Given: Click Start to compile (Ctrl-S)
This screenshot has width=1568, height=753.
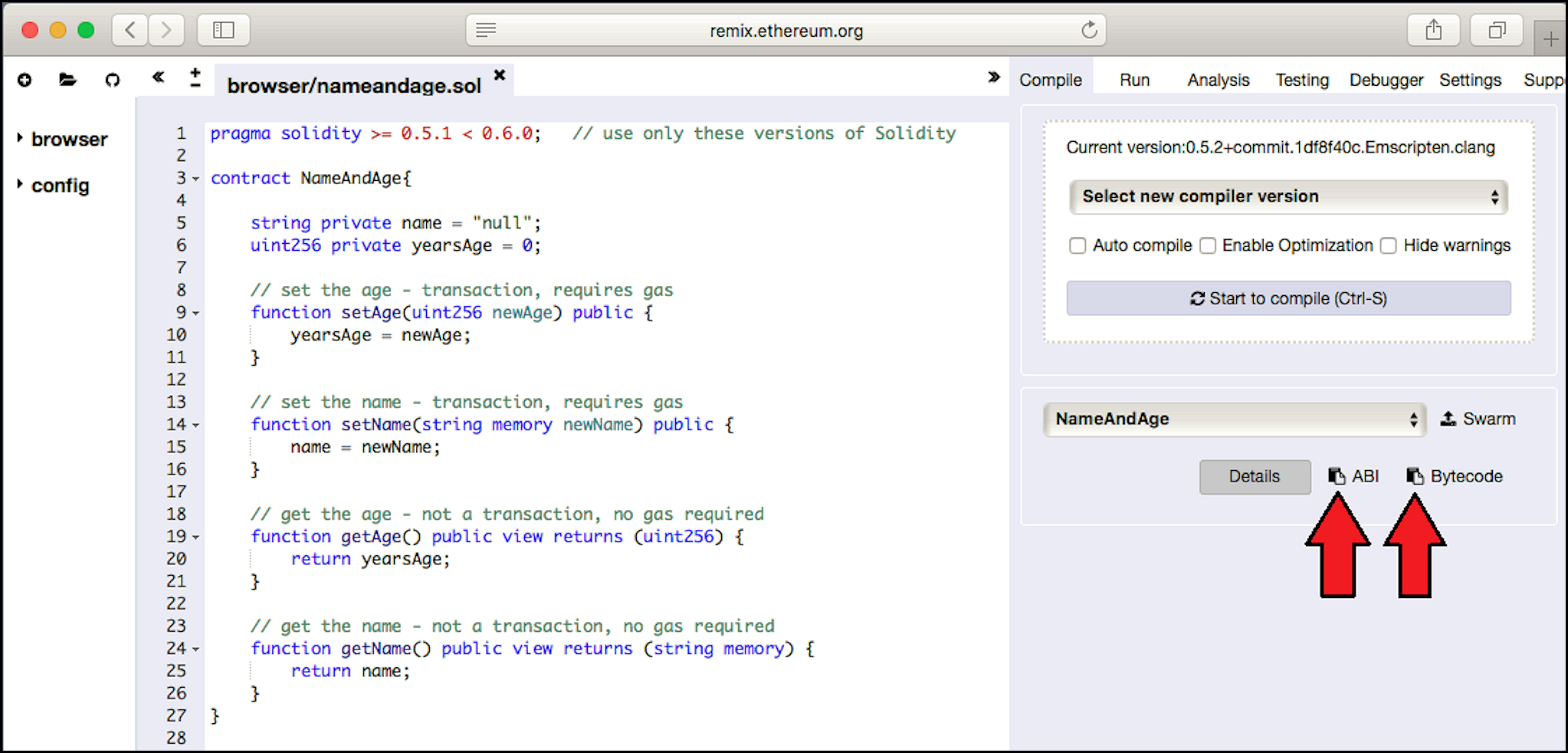Looking at the screenshot, I should 1288,298.
